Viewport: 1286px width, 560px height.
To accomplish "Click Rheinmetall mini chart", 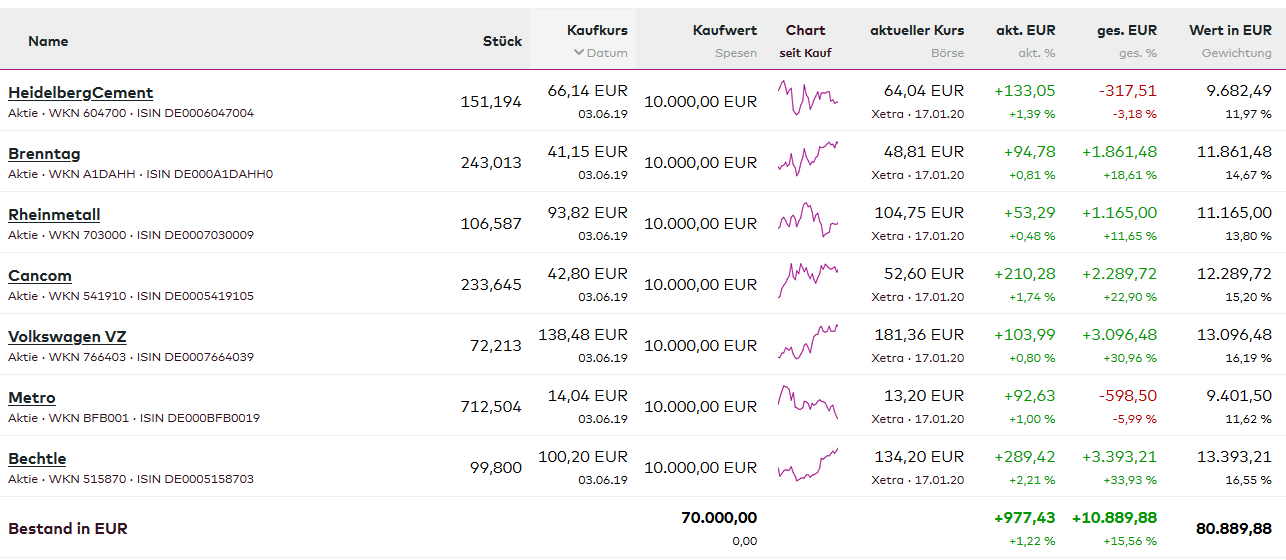I will click(x=807, y=220).
